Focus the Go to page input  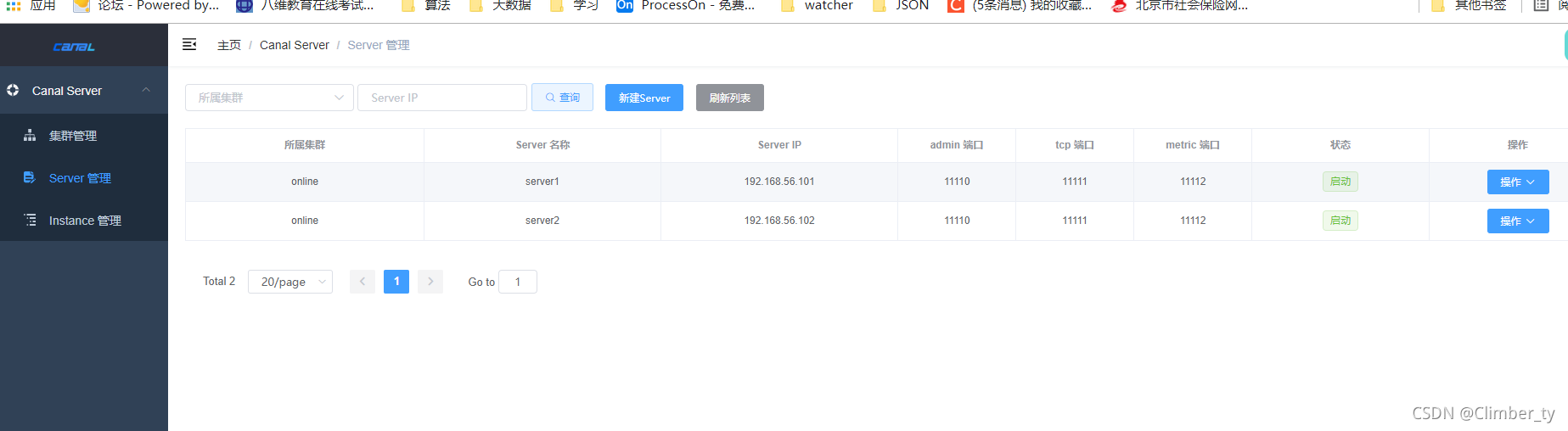point(518,282)
